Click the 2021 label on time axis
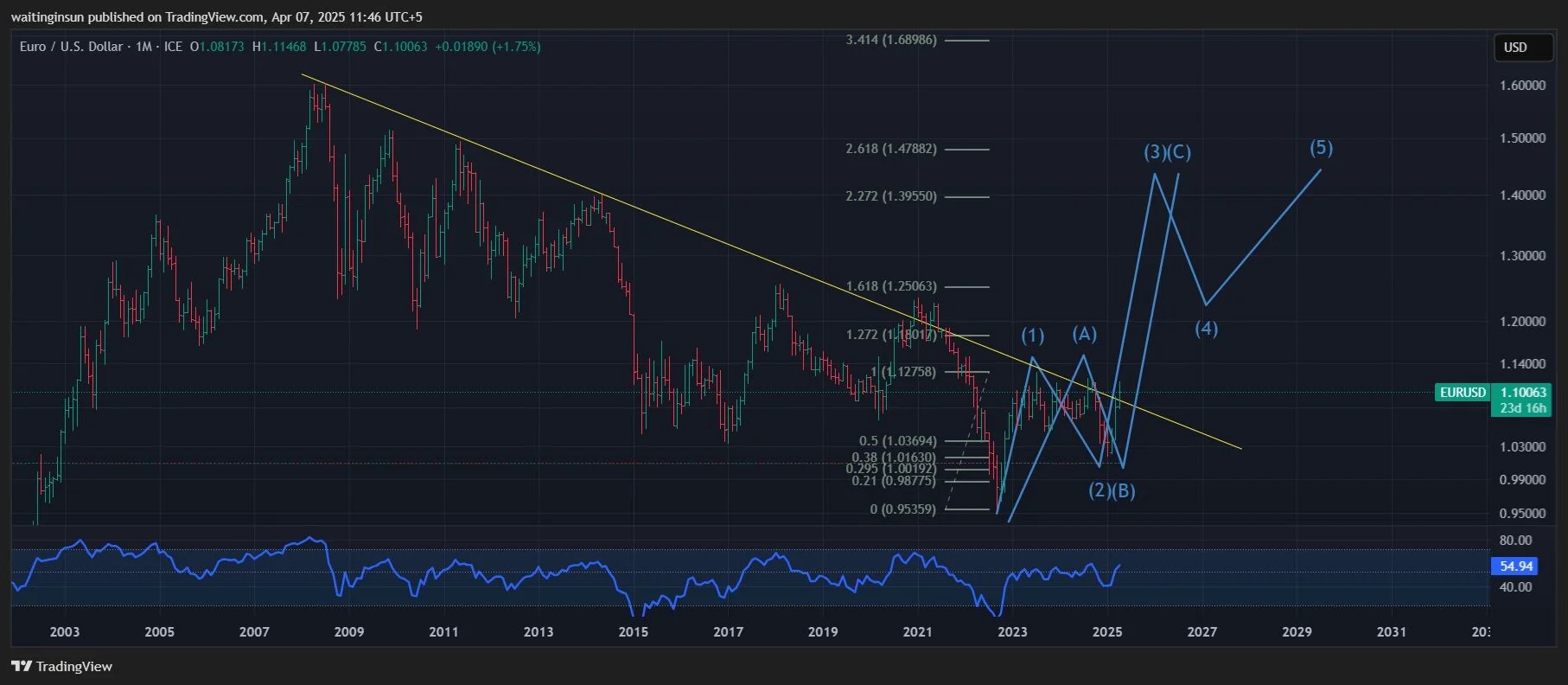This screenshot has height=685, width=1568. click(x=918, y=632)
